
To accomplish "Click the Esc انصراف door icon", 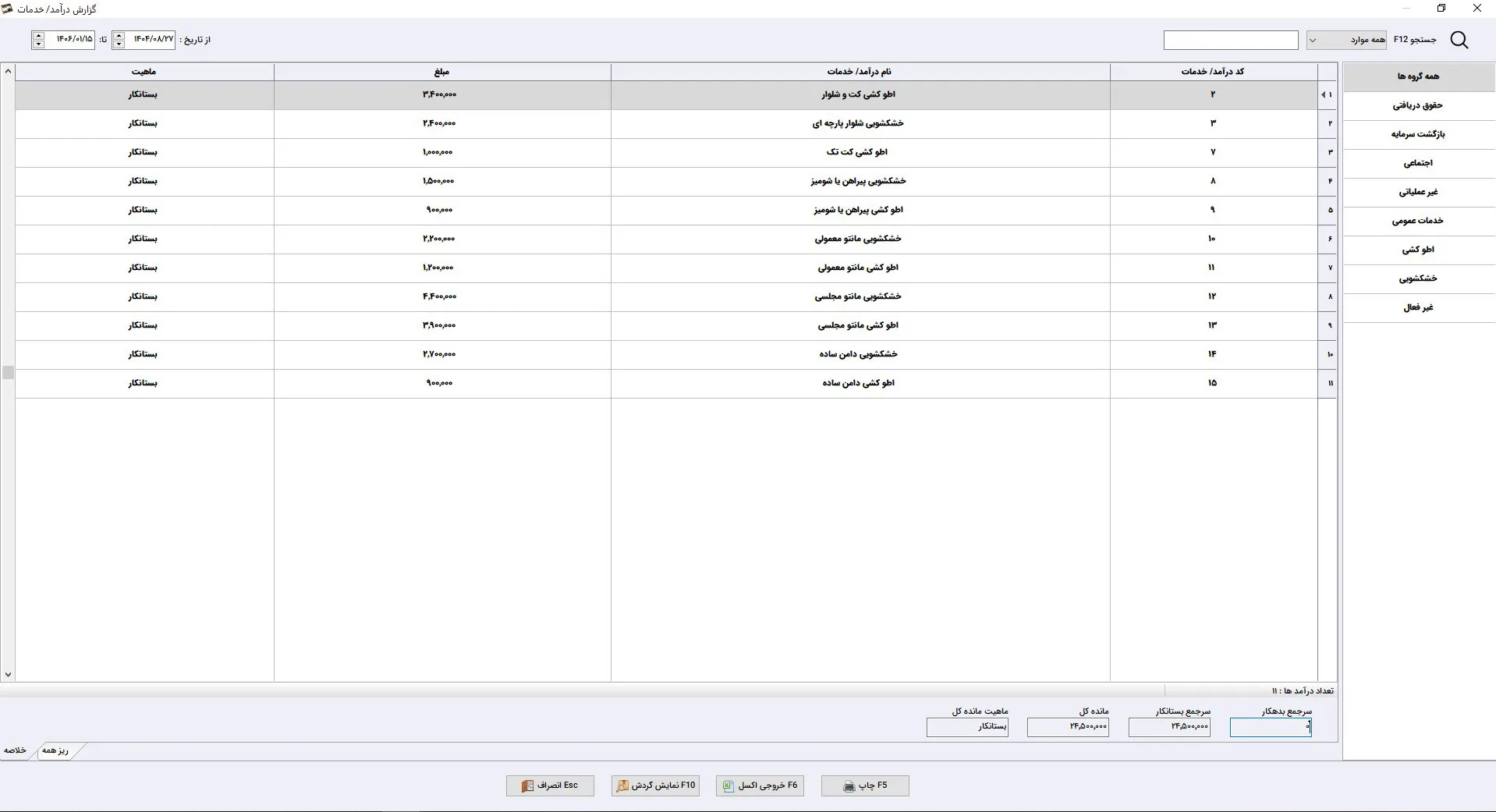I will pos(528,786).
